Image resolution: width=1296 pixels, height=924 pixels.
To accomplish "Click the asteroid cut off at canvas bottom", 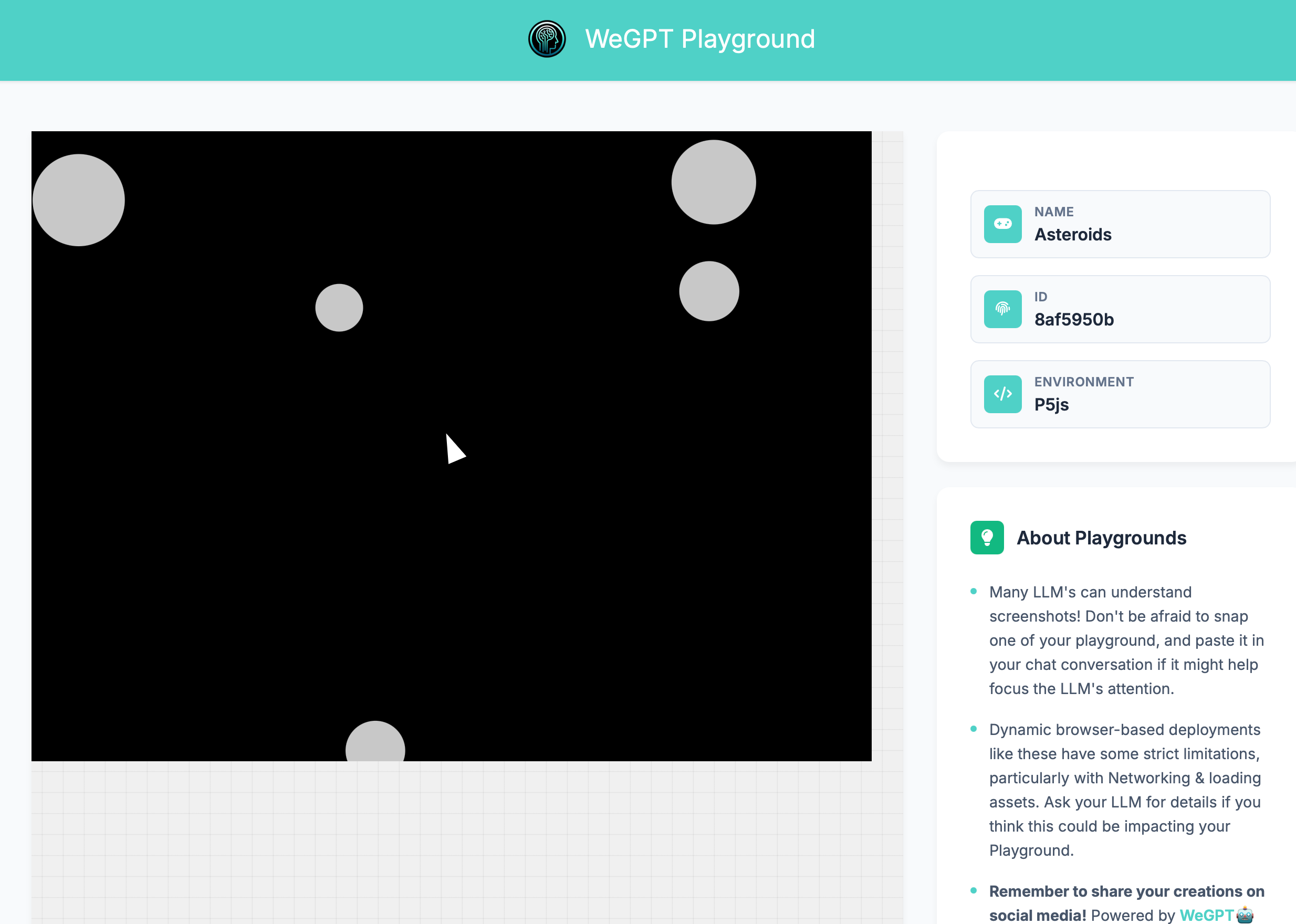I will point(375,741).
